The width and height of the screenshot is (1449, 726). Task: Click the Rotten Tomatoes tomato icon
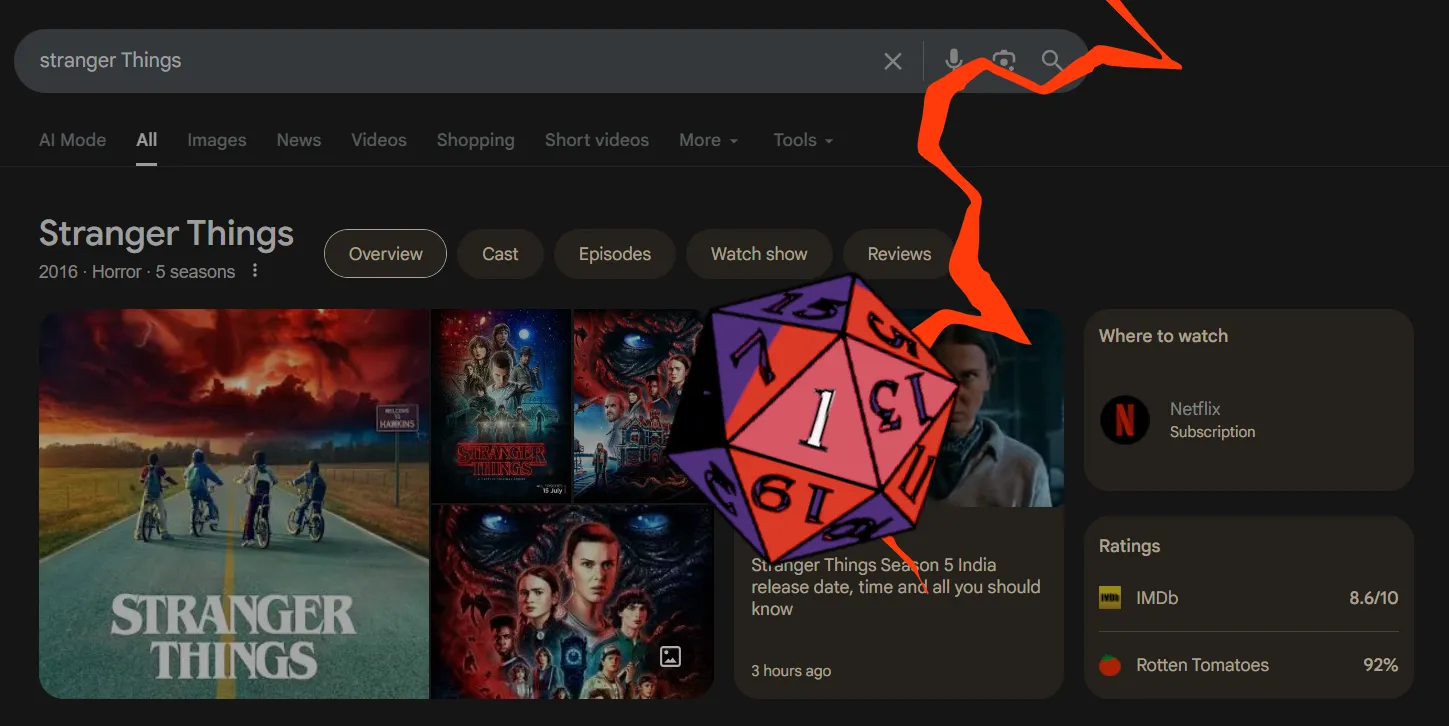(x=1110, y=665)
